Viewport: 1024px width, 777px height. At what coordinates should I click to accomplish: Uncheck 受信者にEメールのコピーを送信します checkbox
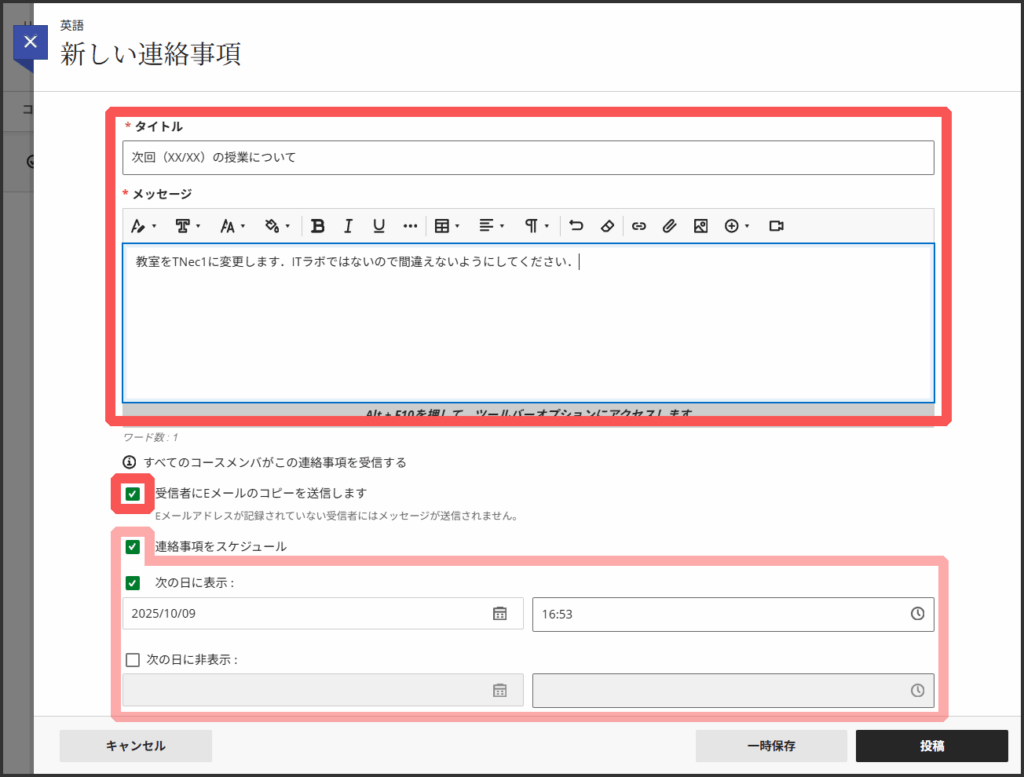(132, 493)
